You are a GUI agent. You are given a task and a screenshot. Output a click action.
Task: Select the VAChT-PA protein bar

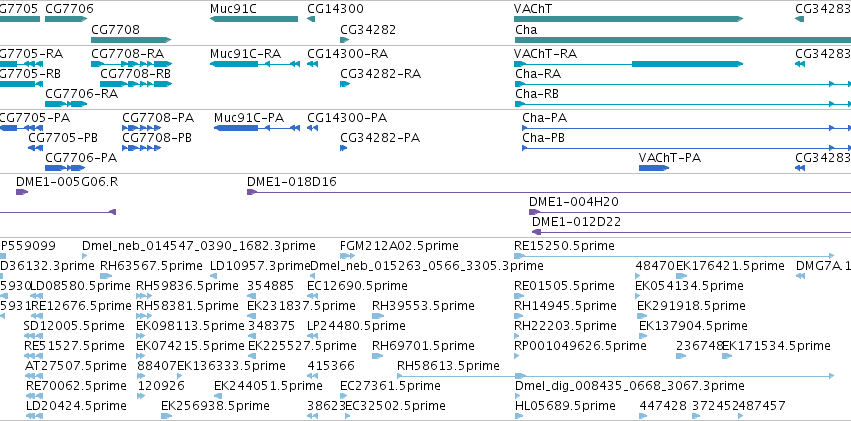tap(654, 168)
